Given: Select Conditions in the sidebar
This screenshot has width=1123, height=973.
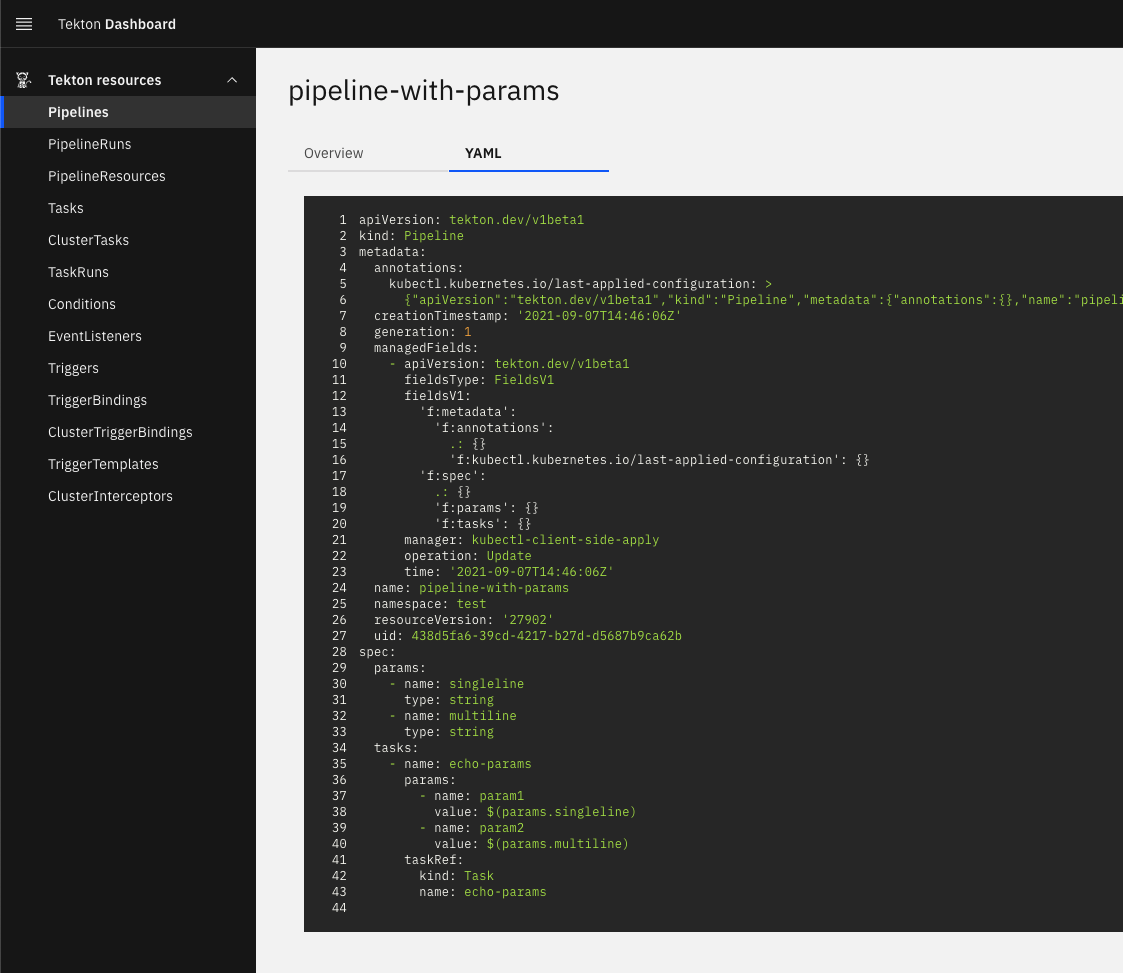Looking at the screenshot, I should pos(128,304).
